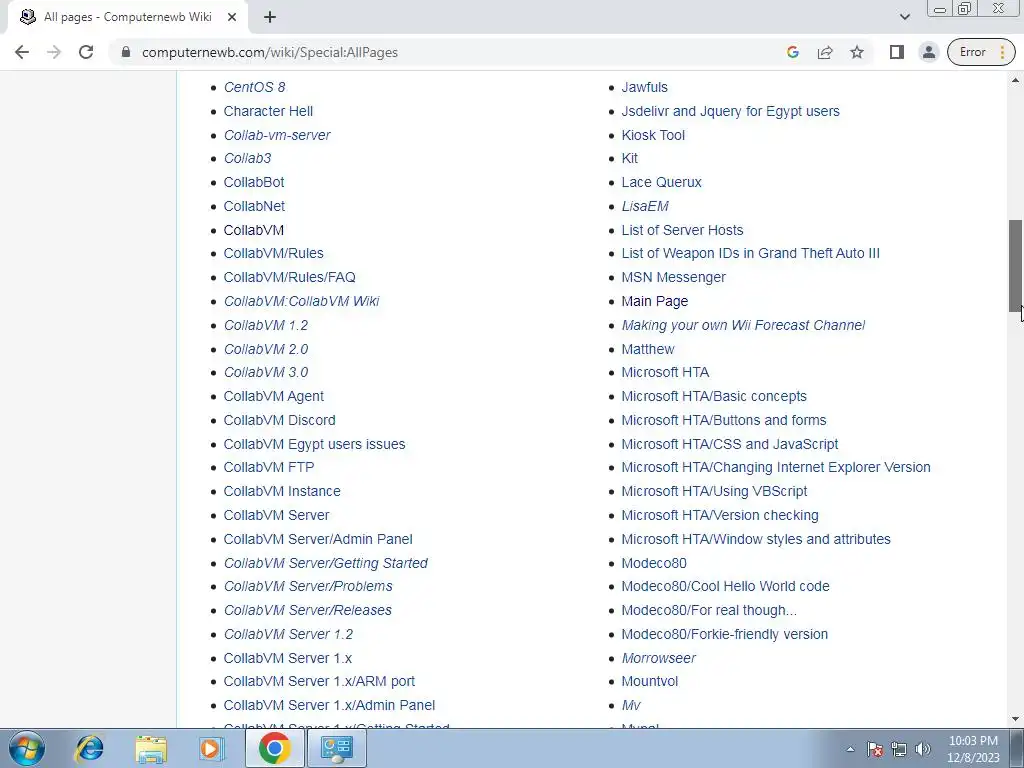Screen dimensions: 1024x768
Task: Open Making your own Wii Forecast Channel
Action: pyautogui.click(x=743, y=325)
